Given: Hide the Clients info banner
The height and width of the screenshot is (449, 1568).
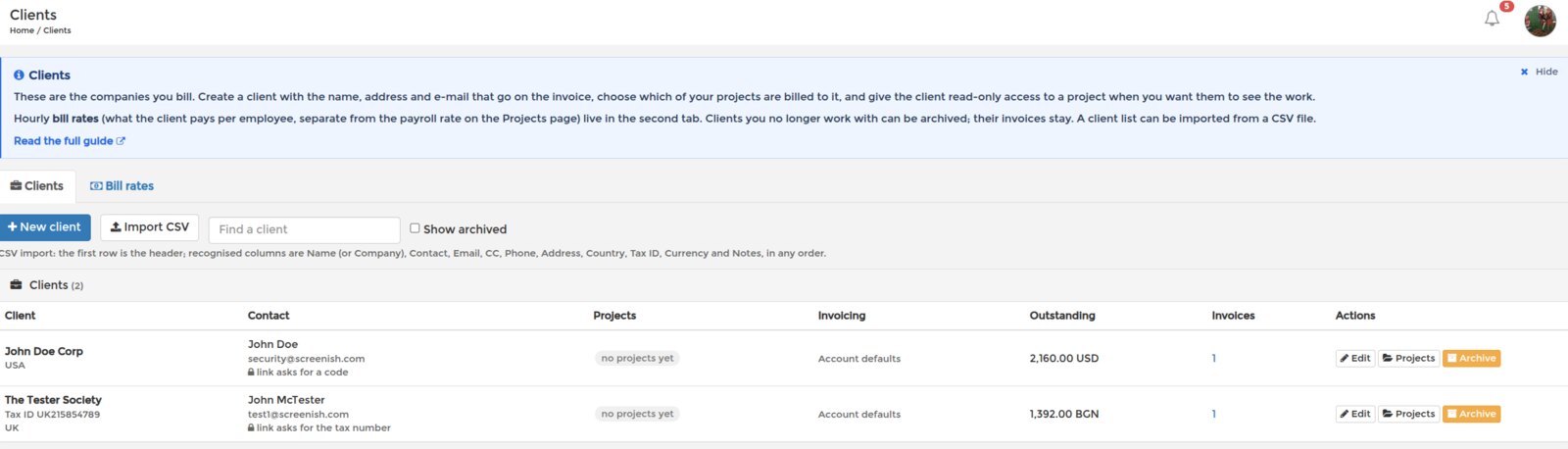Looking at the screenshot, I should click(1539, 72).
